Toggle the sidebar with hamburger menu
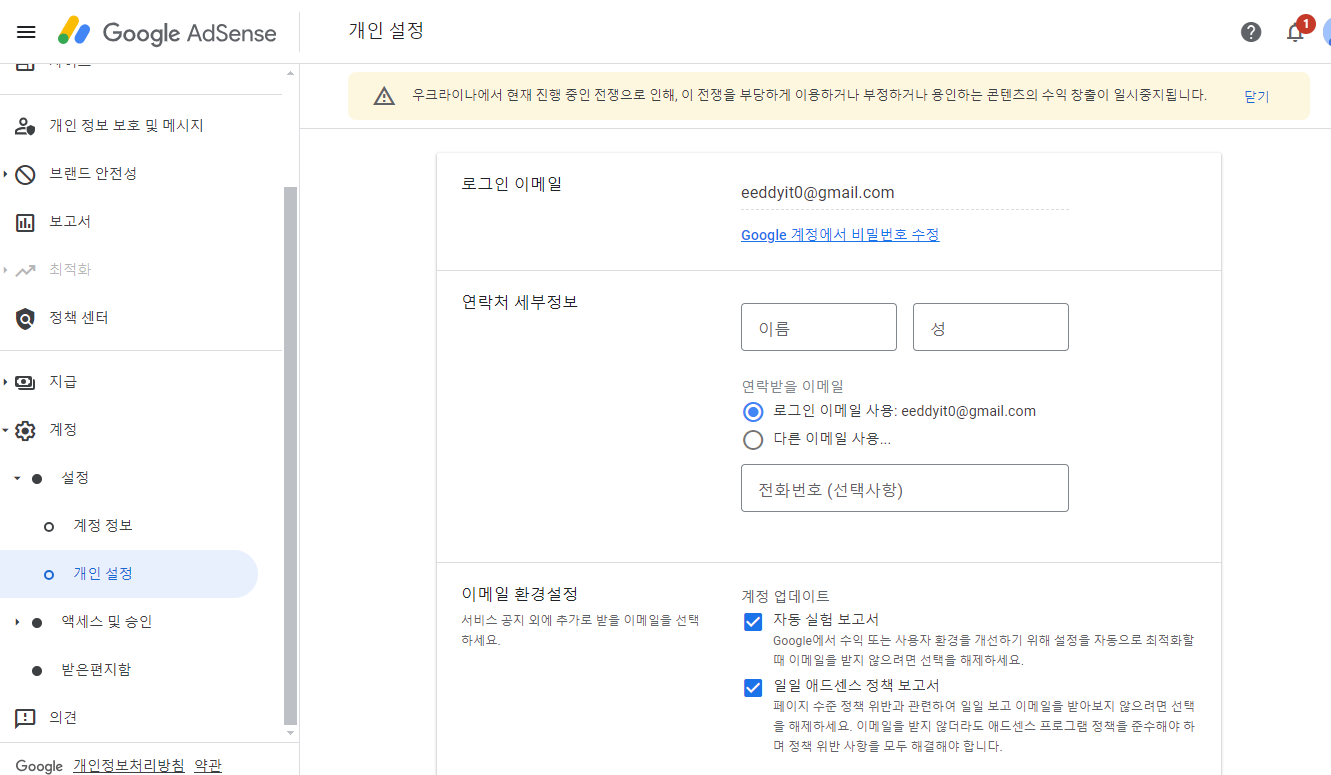Screen dimensions: 1331x775 pyautogui.click(x=26, y=31)
